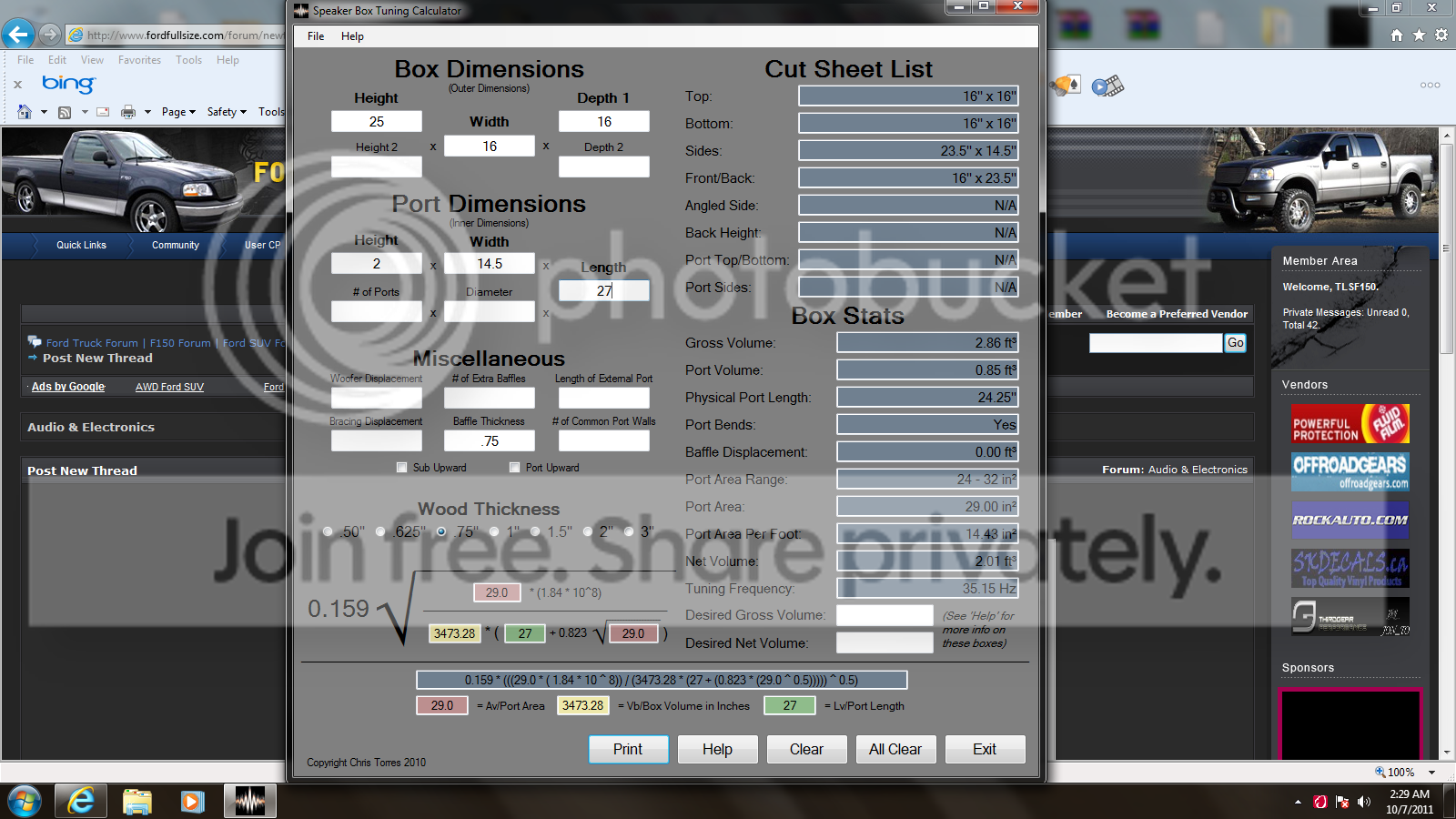
Task: Click Internet Explorer icon in taskbar
Action: tap(81, 802)
